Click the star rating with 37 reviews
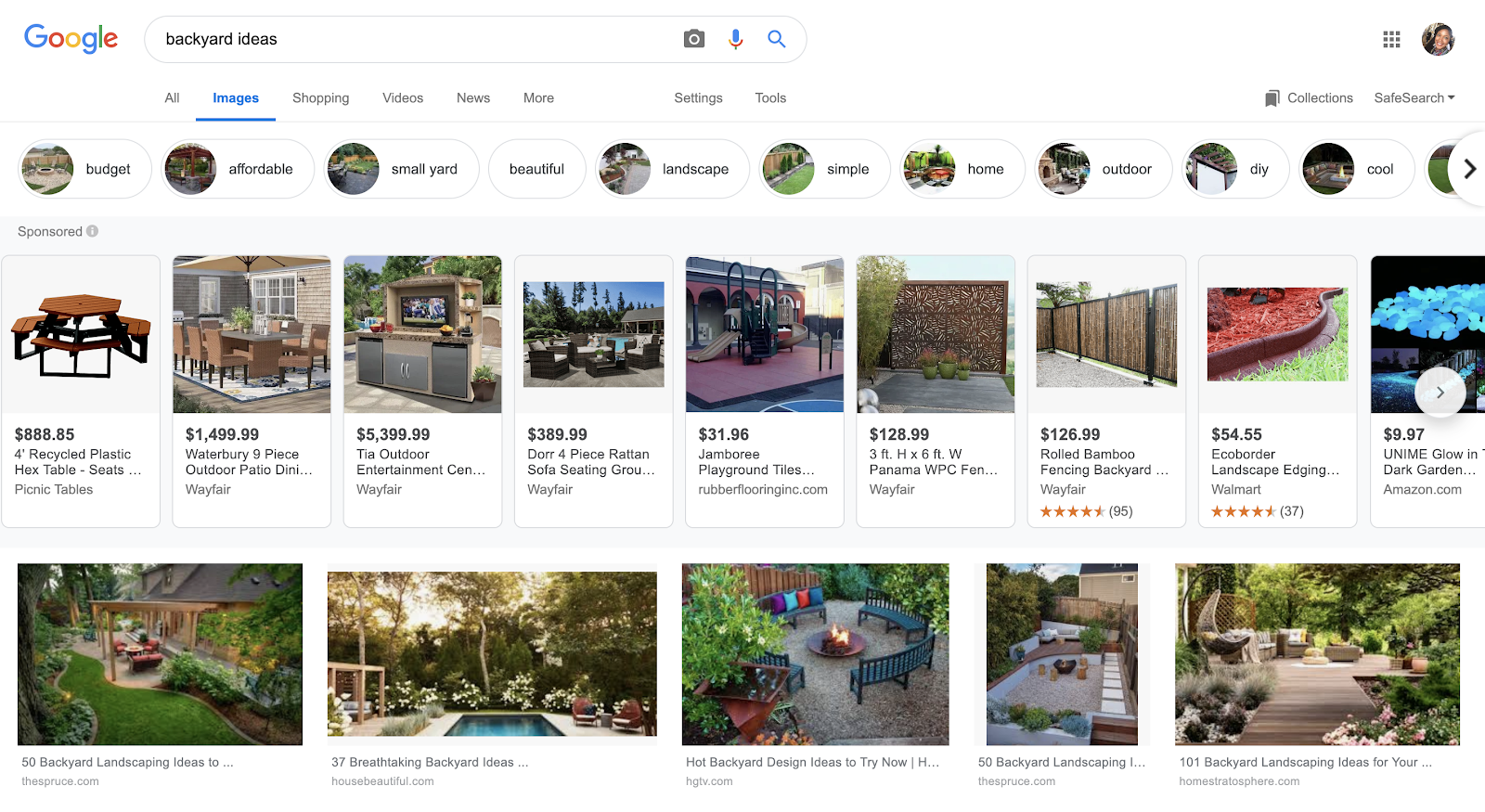The height and width of the screenshot is (812, 1485). (x=1258, y=511)
